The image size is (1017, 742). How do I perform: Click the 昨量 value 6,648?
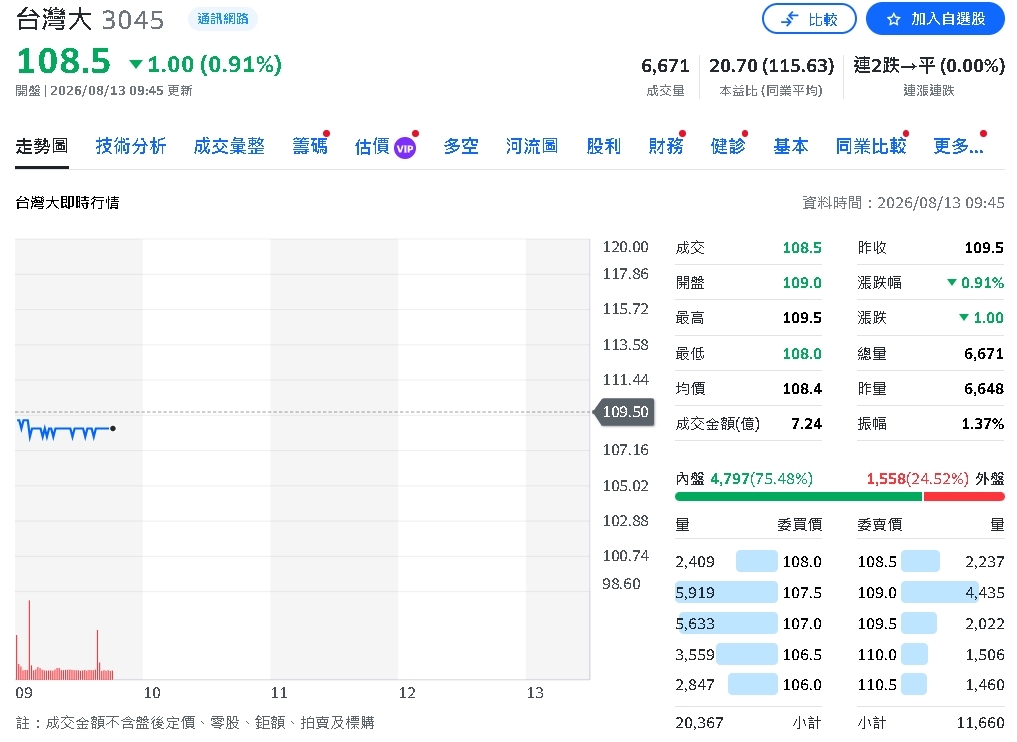click(x=983, y=389)
